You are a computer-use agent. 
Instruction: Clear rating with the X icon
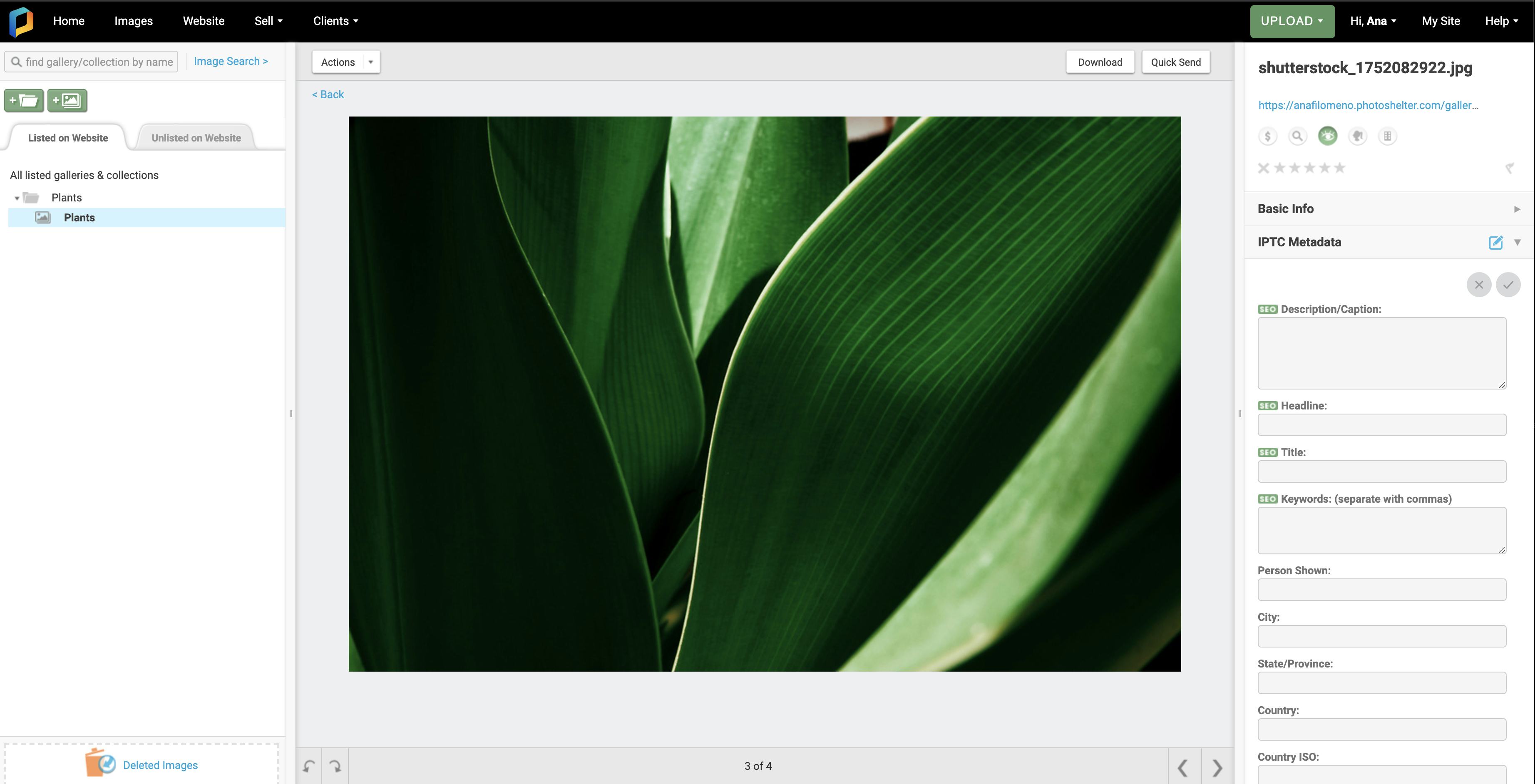pyautogui.click(x=1263, y=168)
